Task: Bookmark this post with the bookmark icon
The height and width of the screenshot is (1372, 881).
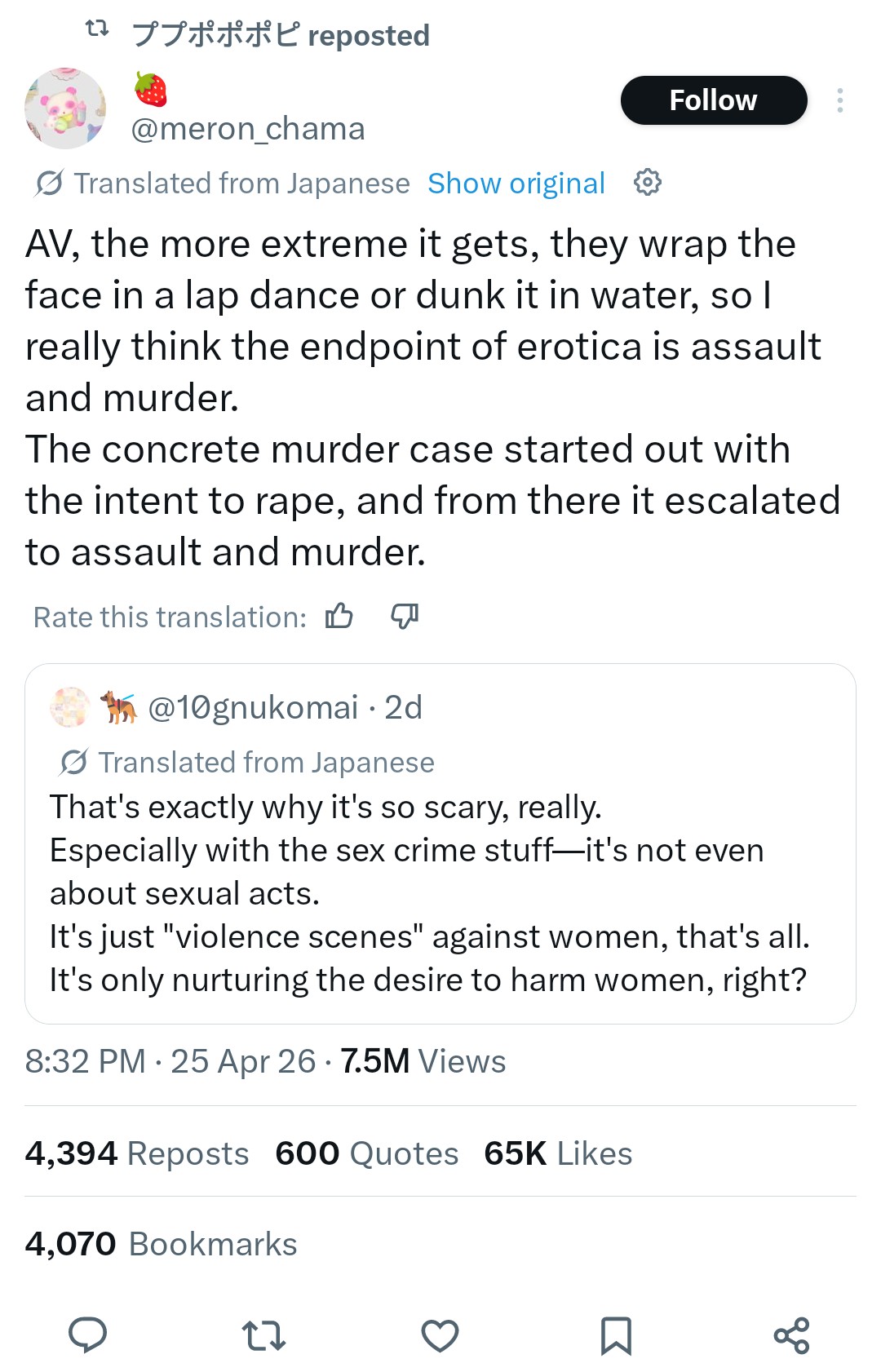Action: (x=616, y=1335)
